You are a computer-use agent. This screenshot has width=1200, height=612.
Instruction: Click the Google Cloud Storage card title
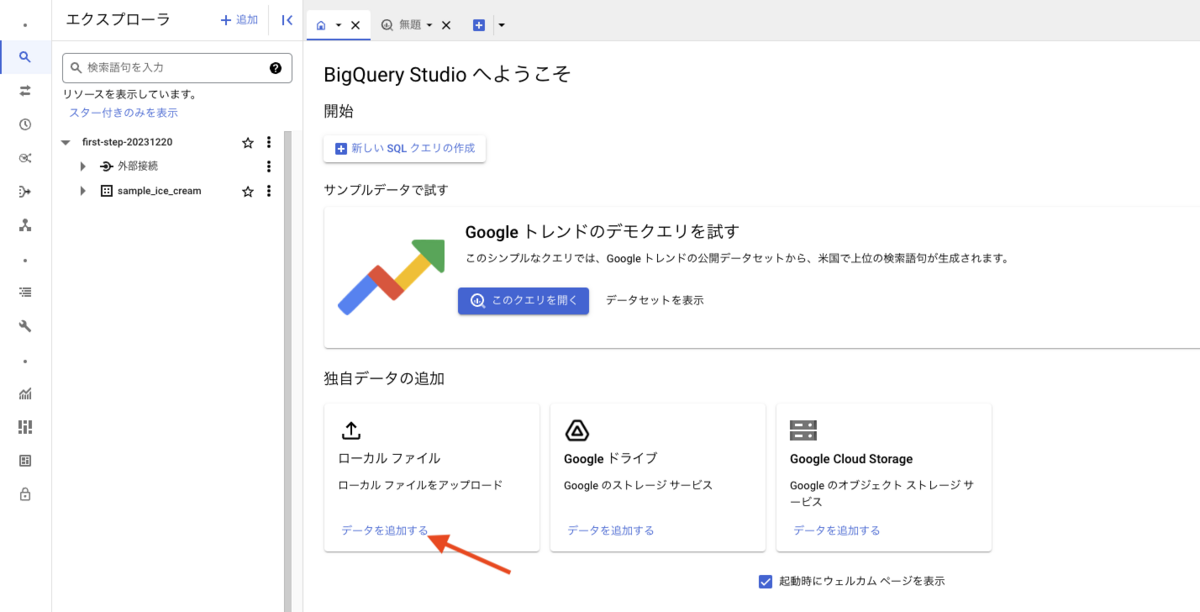[x=851, y=459]
